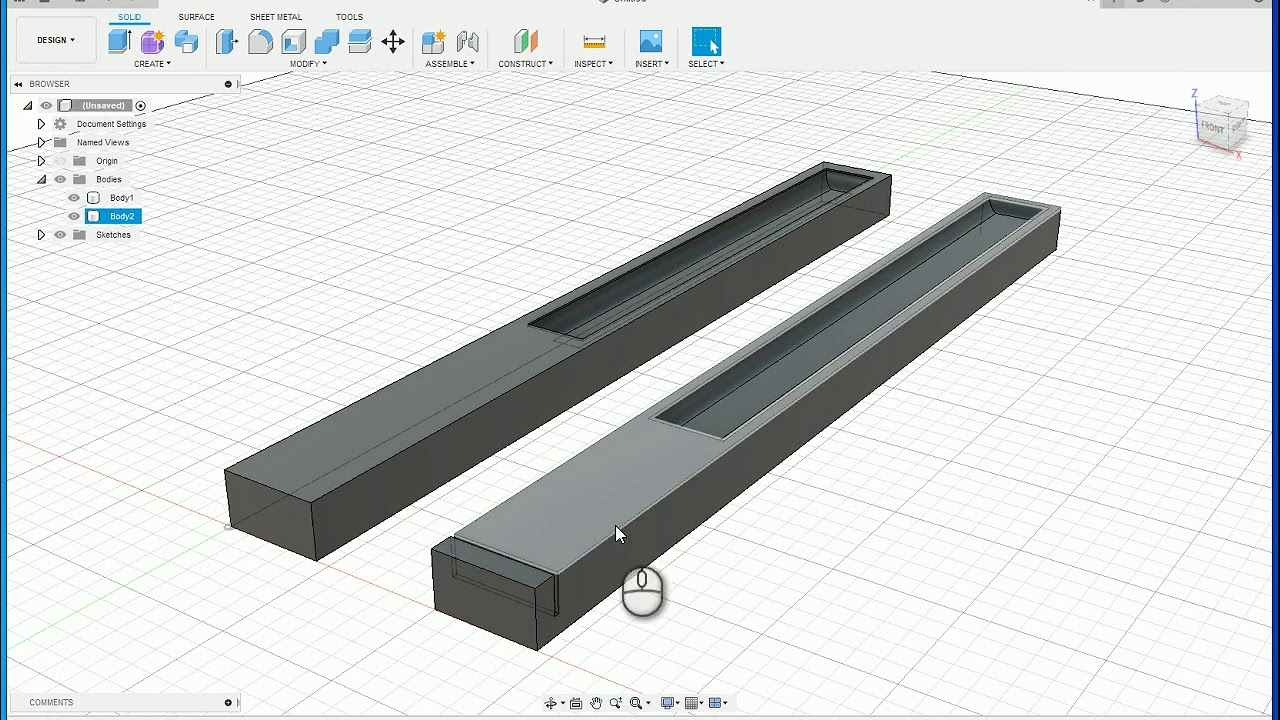This screenshot has height=720, width=1280.
Task: Activate the Move/Copy tool
Action: pos(393,41)
